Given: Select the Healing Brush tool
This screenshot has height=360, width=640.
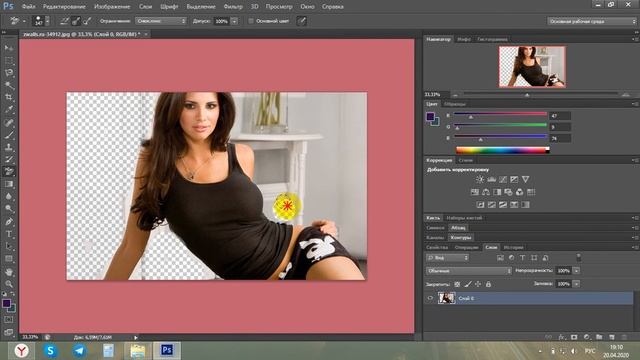Looking at the screenshot, I should 9,122.
